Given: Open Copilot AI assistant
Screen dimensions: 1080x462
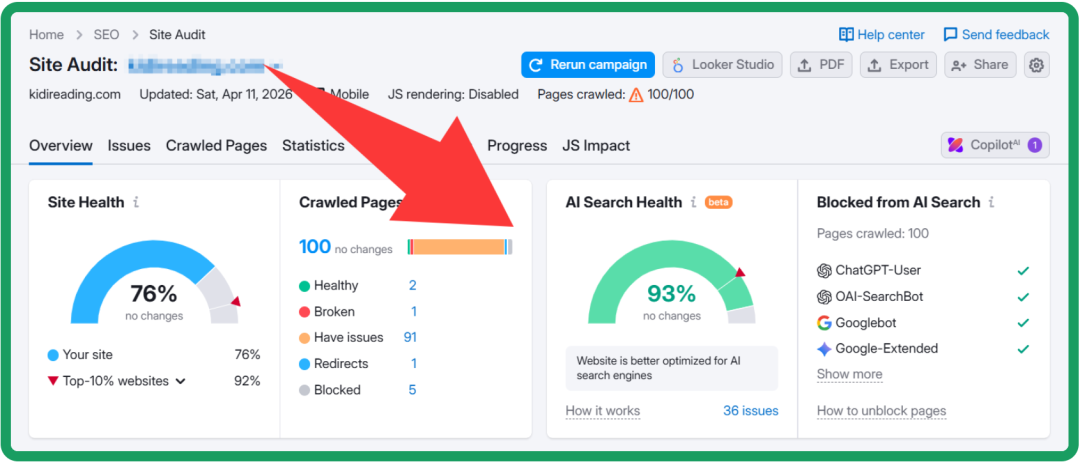Looking at the screenshot, I should (x=995, y=145).
